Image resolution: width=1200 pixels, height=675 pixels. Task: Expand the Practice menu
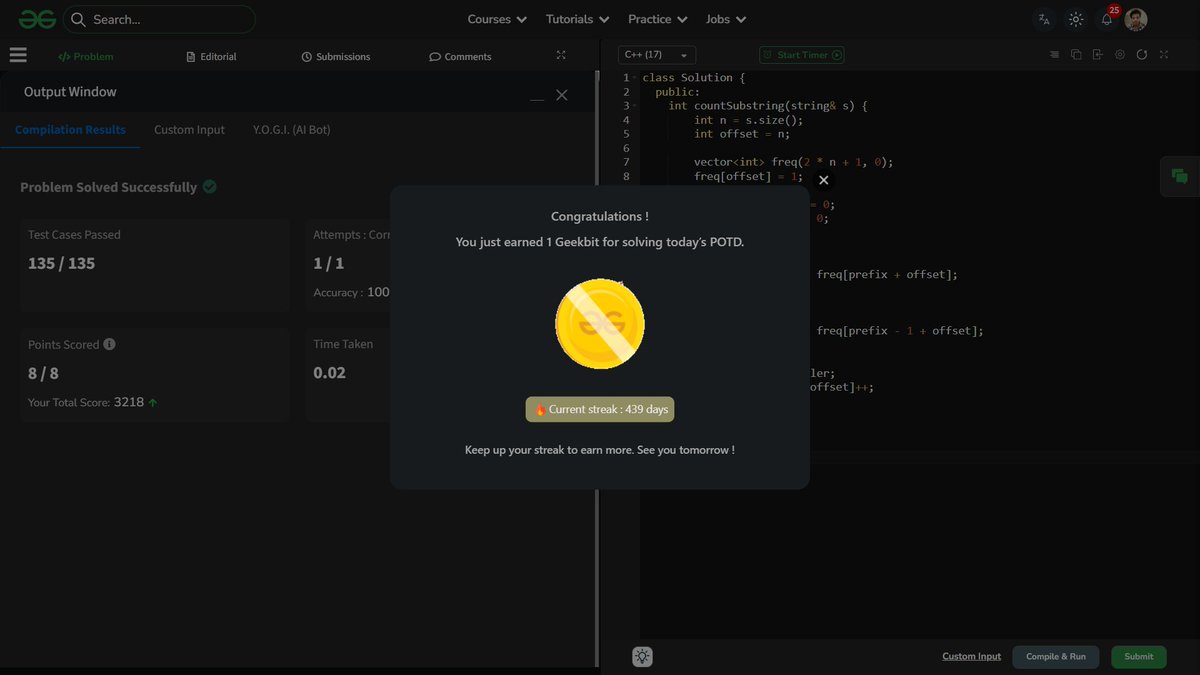[657, 19]
